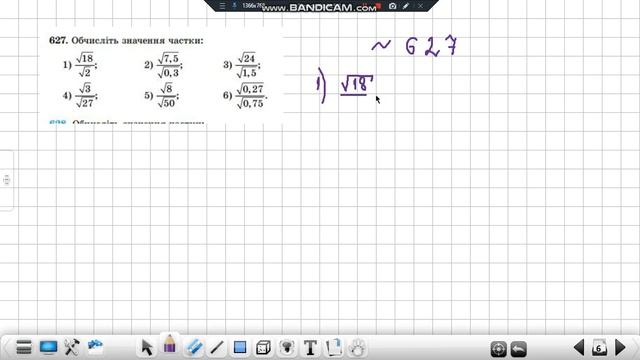
Task: Select the arrow pointer tool
Action: coord(147,348)
